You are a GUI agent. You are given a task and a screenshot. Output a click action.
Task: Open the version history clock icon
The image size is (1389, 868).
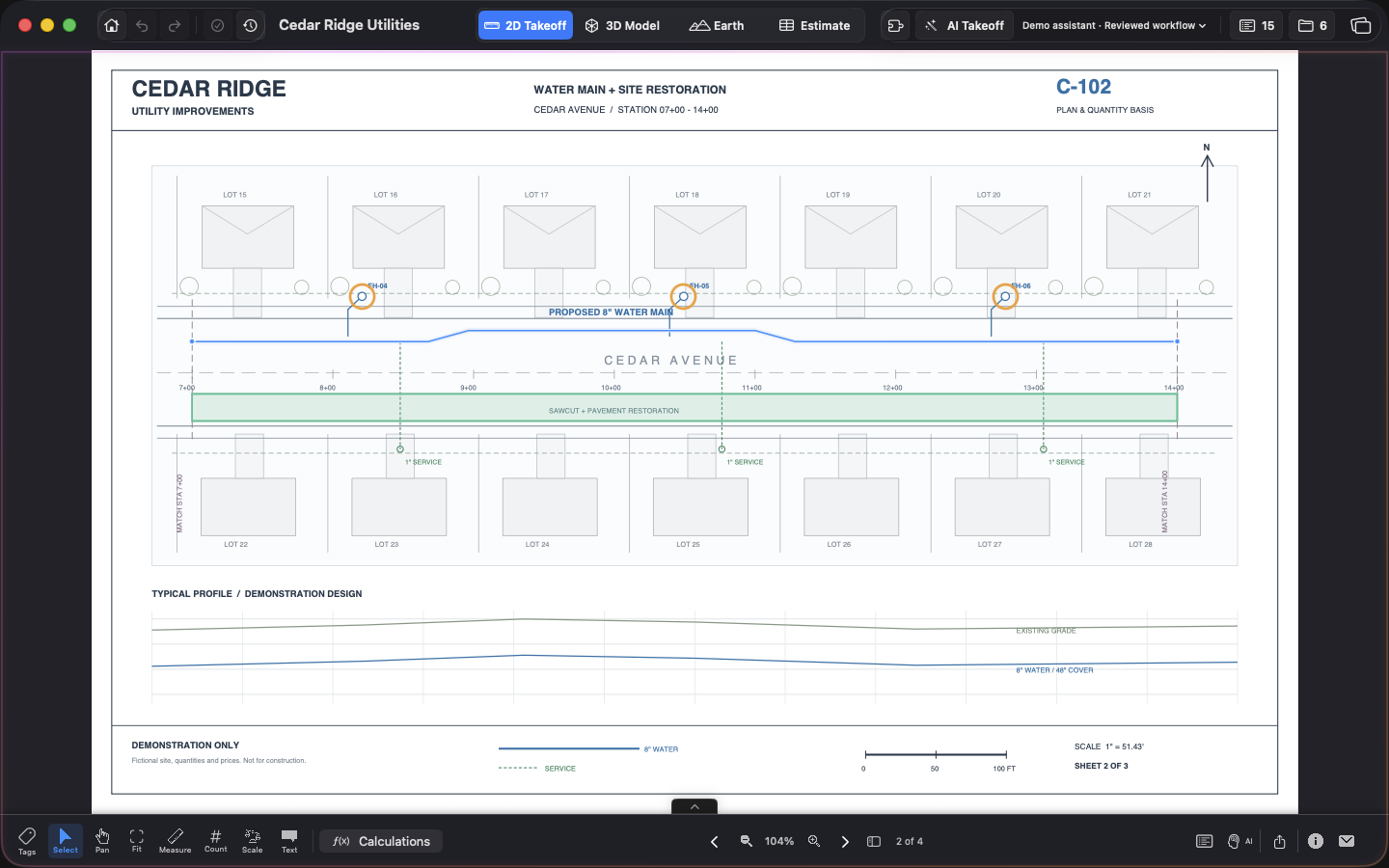click(x=250, y=26)
